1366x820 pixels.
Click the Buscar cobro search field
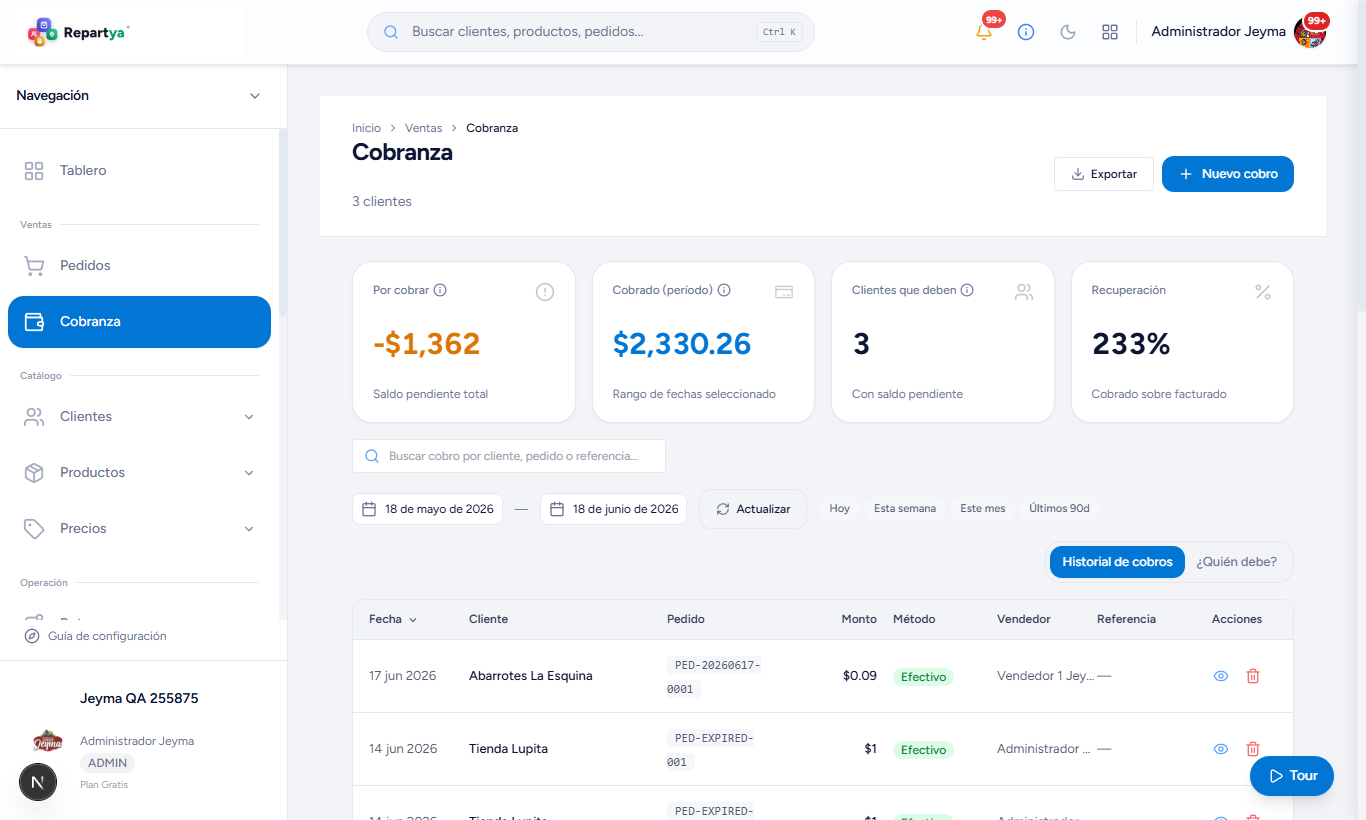point(509,456)
